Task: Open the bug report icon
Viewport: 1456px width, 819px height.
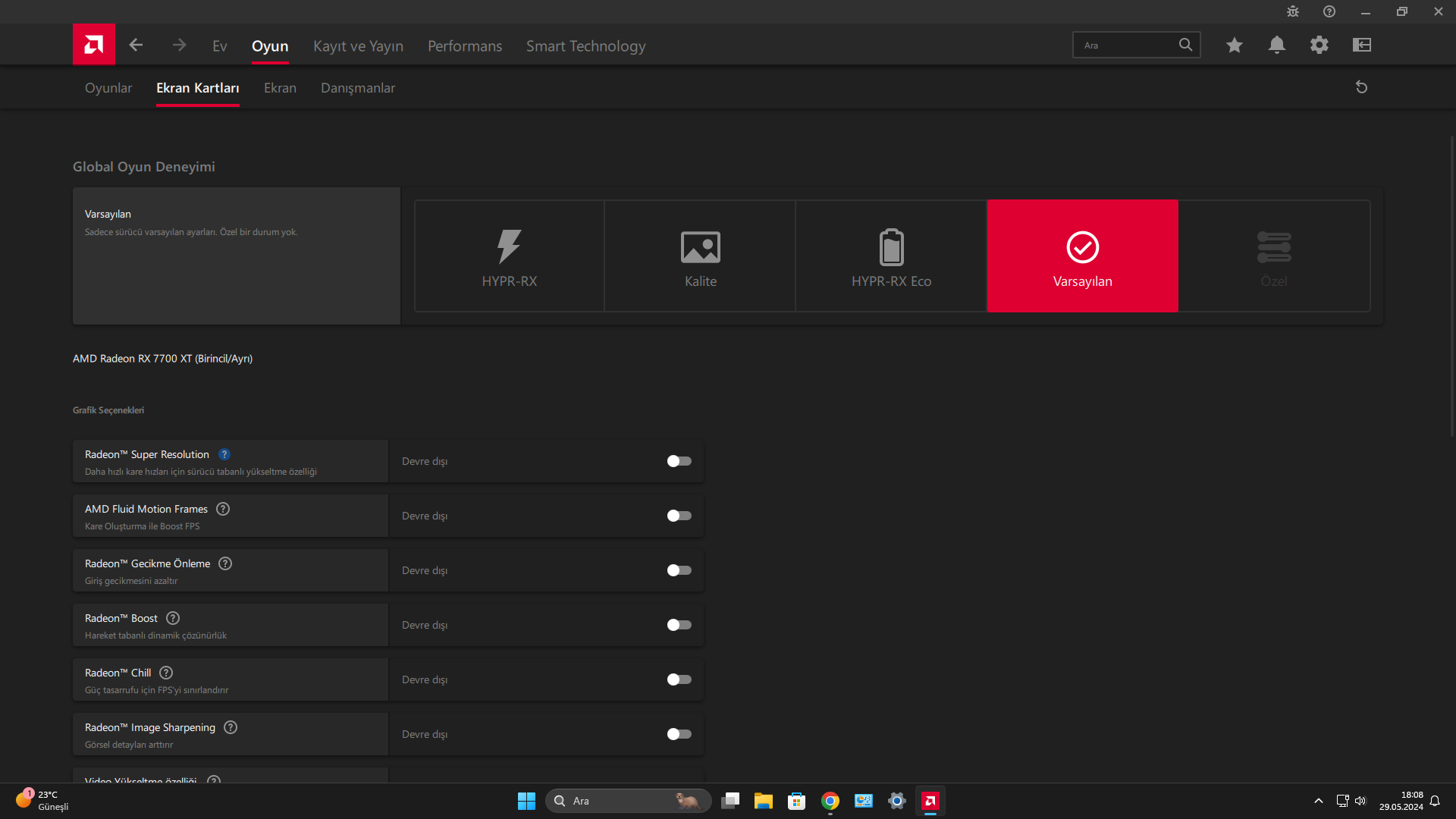Action: pyautogui.click(x=1293, y=11)
